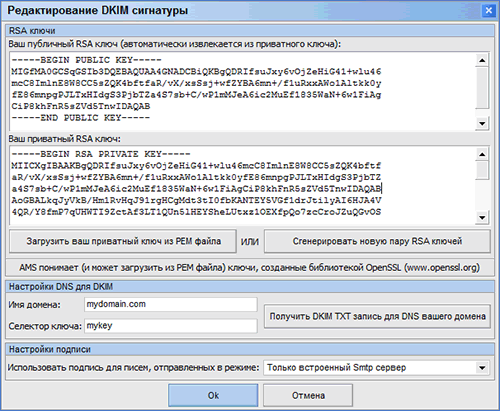Click the Настройки DNS для DKIM header

(x=250, y=286)
